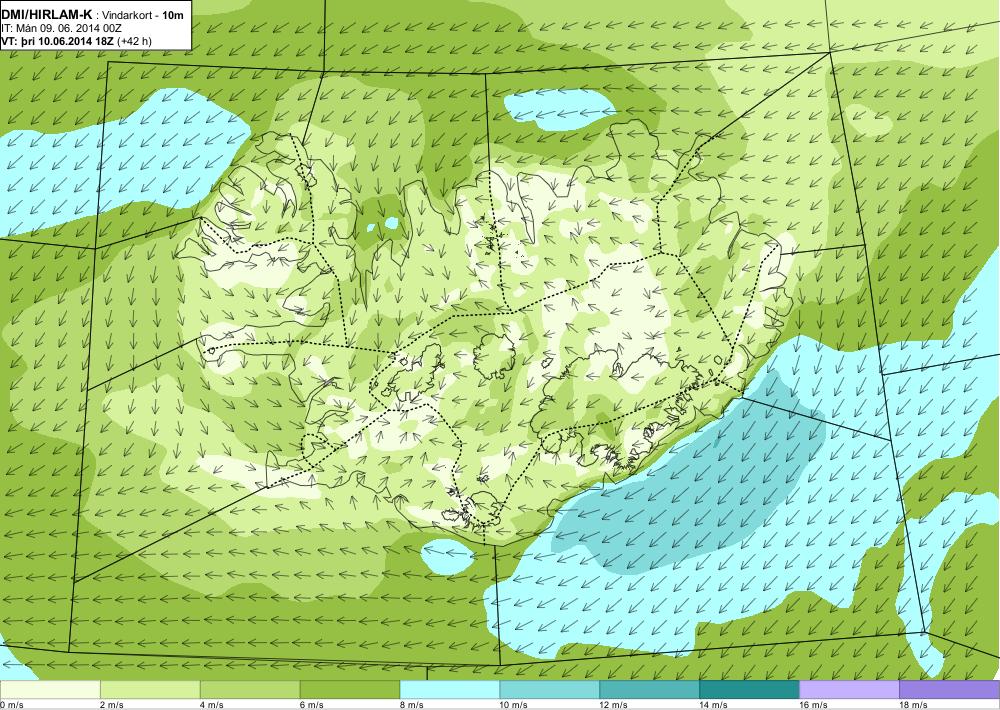Click the DMI/HIRLAM-K model title text
This screenshot has width=1000, height=710.
tap(47, 15)
